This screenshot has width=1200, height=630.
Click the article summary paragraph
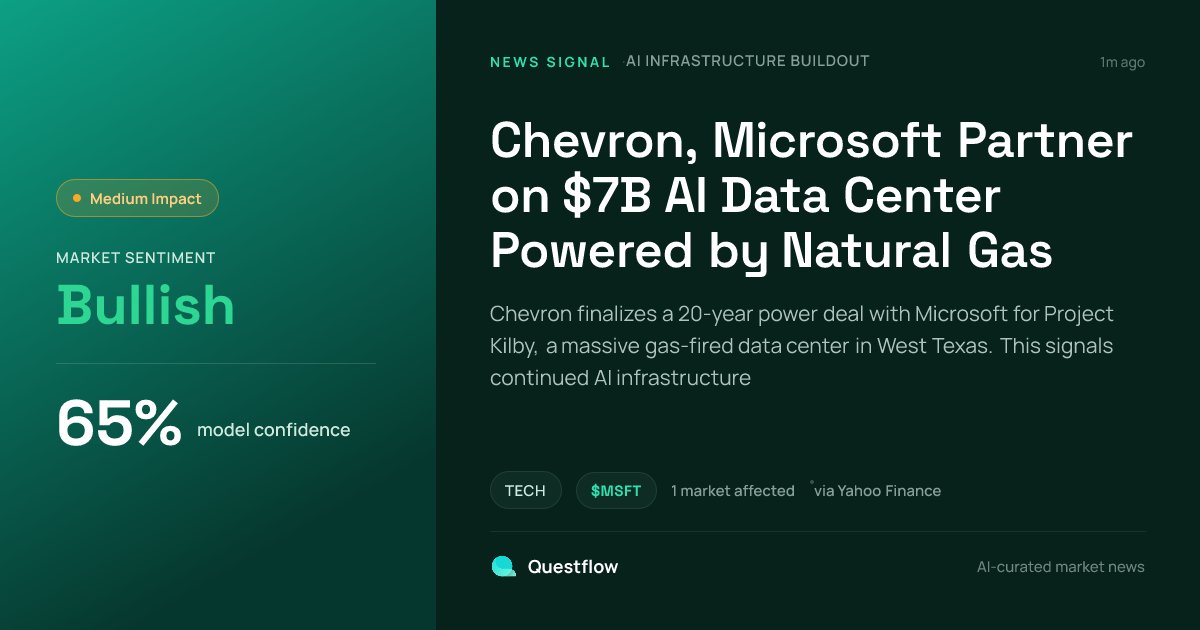pos(802,346)
